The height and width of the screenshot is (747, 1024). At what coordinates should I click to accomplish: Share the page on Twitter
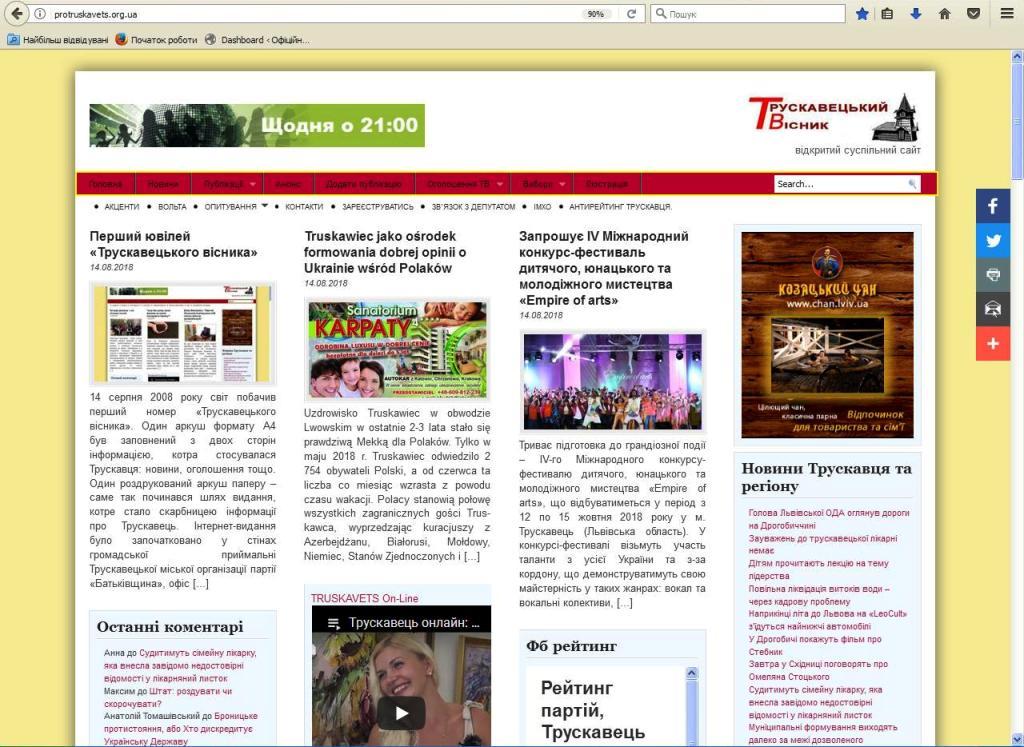[x=993, y=240]
